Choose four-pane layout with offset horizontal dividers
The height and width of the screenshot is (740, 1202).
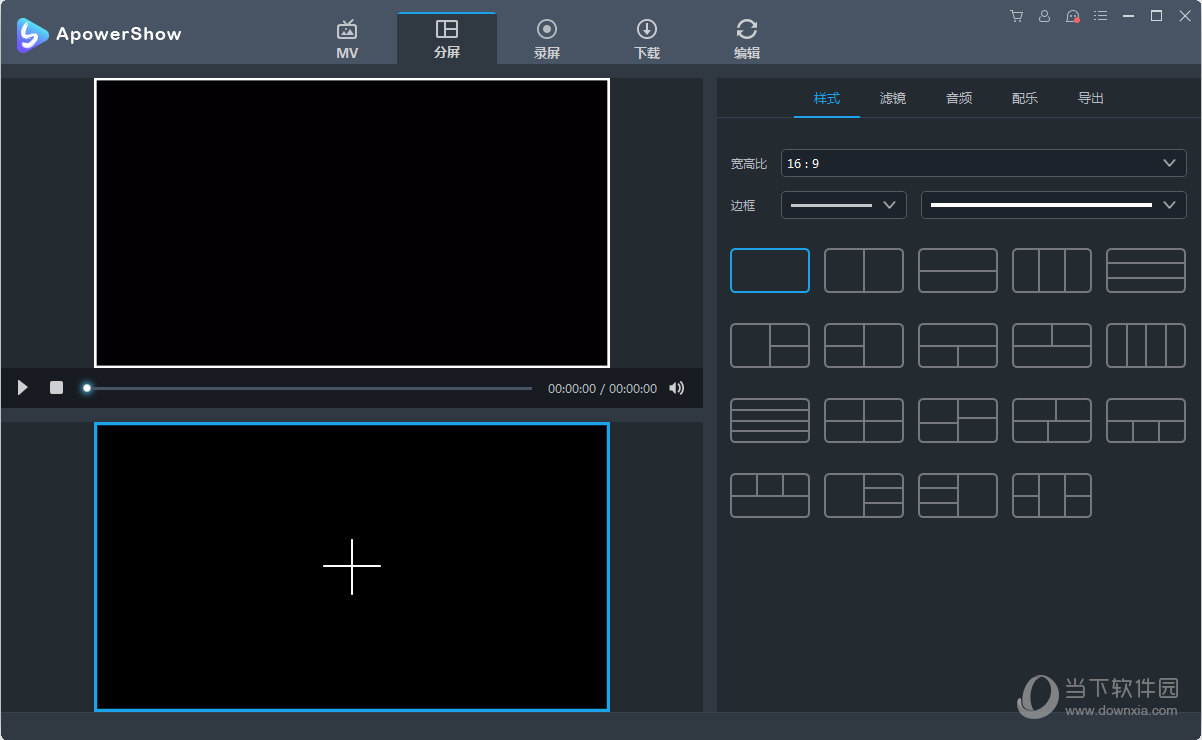pyautogui.click(x=958, y=420)
